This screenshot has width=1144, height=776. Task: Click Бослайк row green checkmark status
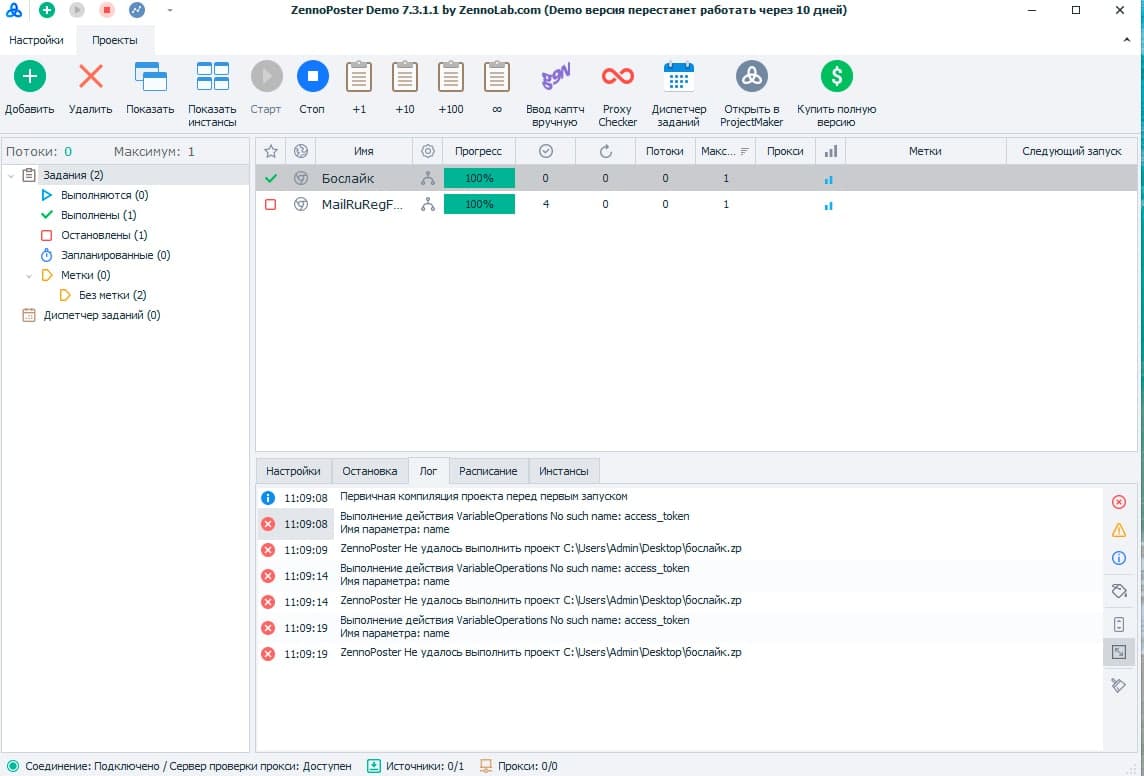[x=271, y=178]
